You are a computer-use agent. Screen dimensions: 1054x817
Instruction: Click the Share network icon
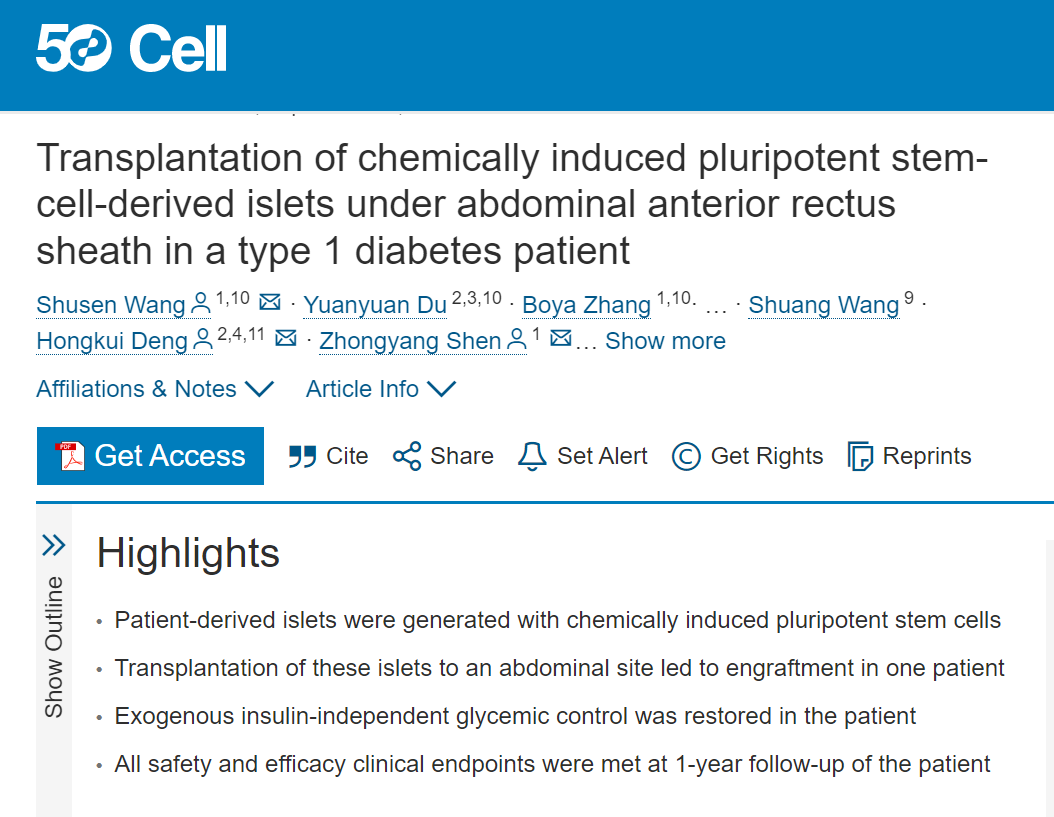click(x=407, y=456)
